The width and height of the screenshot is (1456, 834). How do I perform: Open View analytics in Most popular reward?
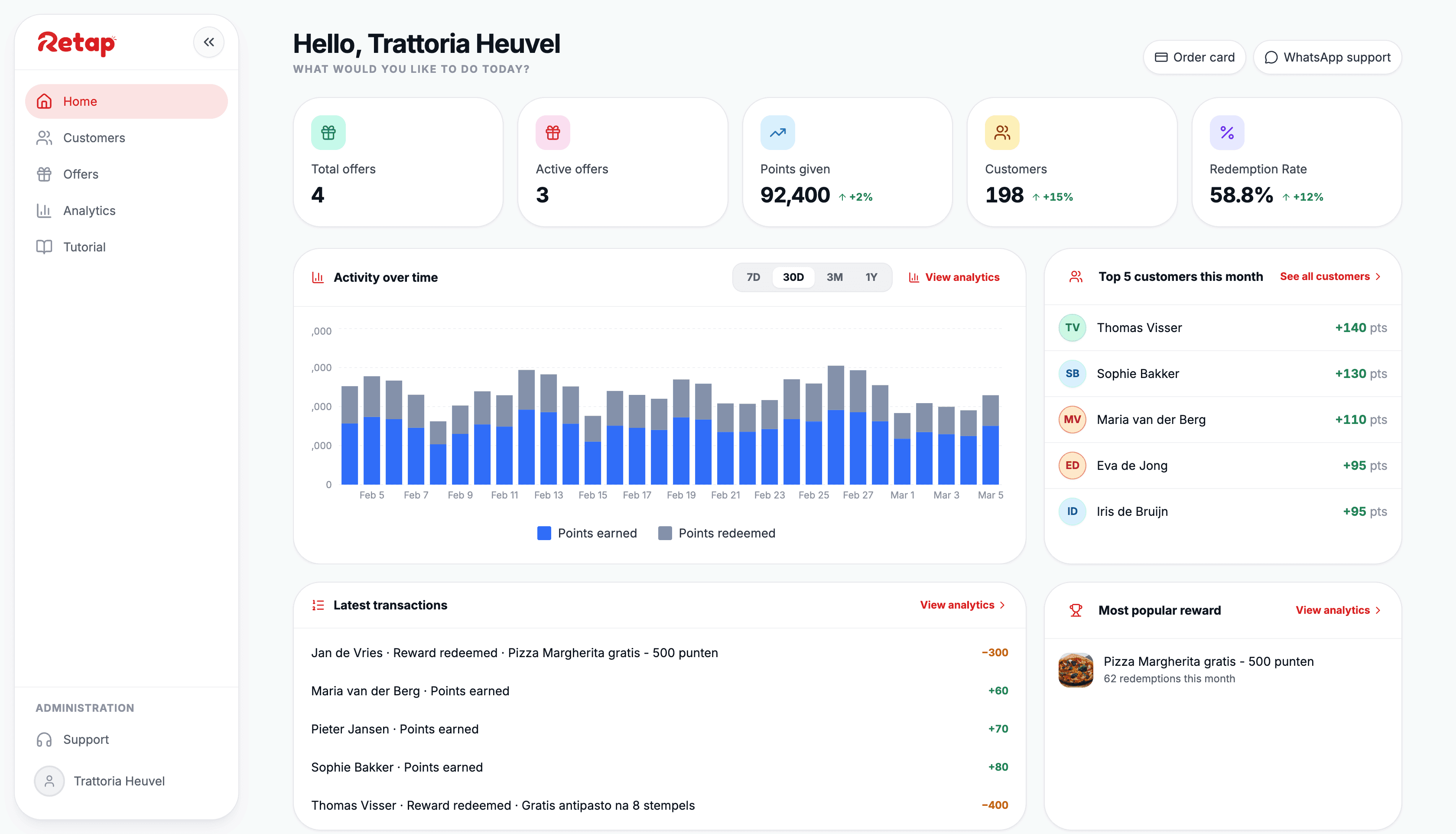click(1337, 610)
